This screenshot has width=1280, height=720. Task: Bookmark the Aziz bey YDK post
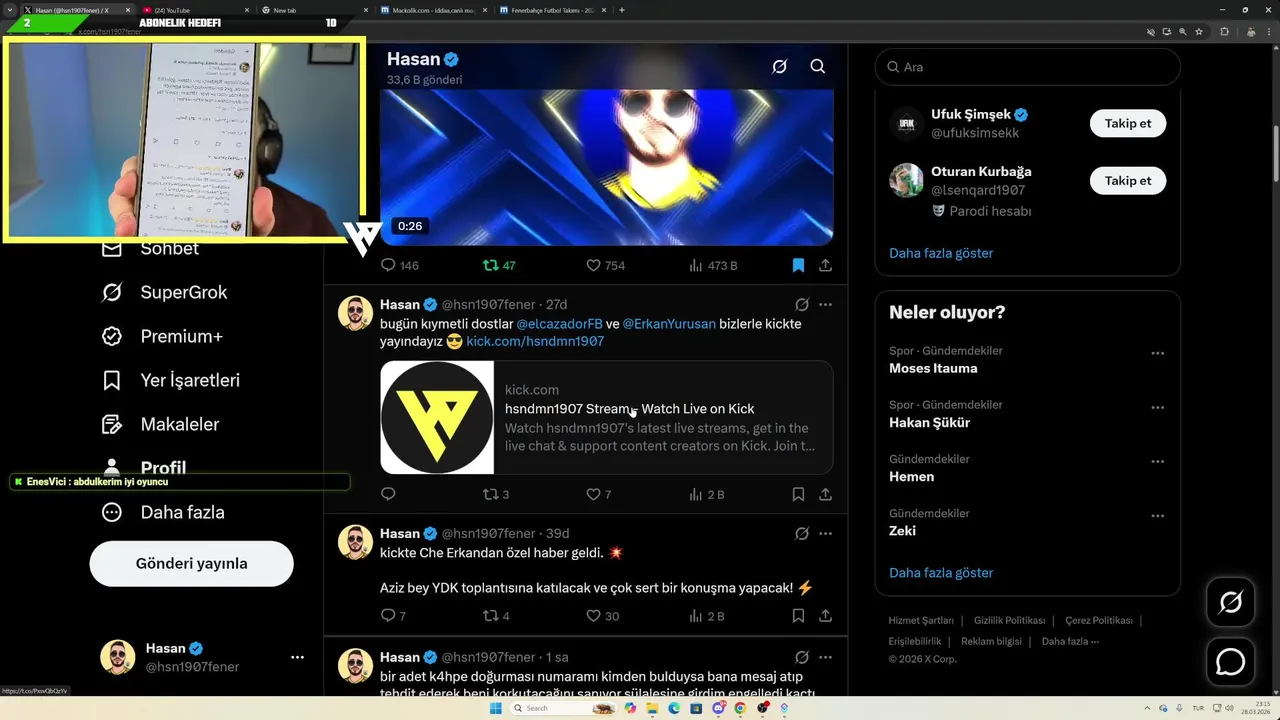[x=798, y=616]
